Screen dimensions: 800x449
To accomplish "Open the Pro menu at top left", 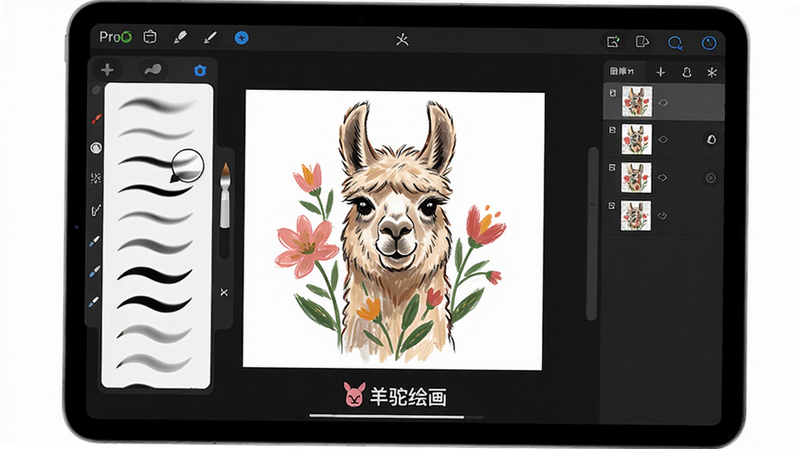I will [x=115, y=37].
